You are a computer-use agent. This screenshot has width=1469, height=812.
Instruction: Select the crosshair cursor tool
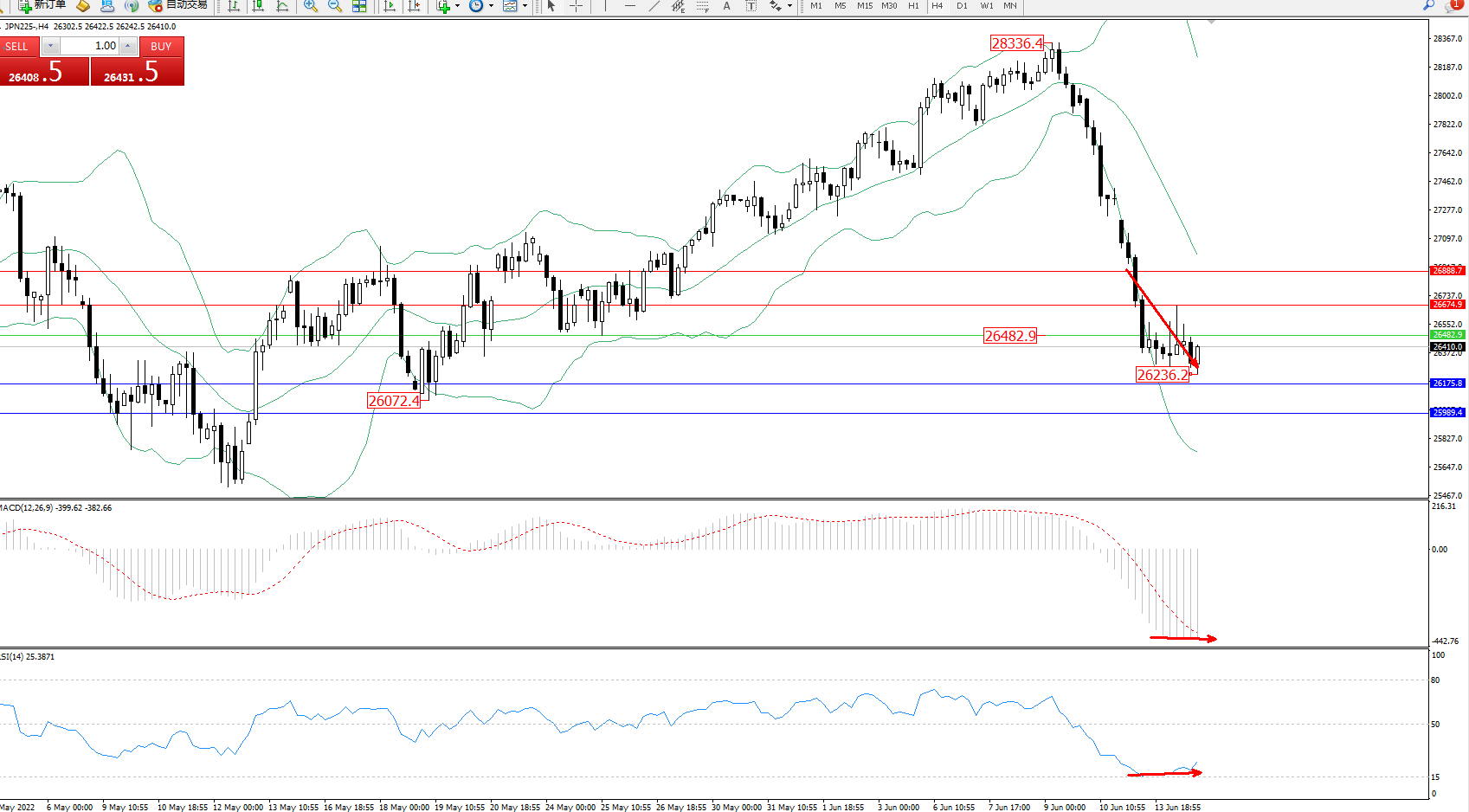(x=576, y=6)
